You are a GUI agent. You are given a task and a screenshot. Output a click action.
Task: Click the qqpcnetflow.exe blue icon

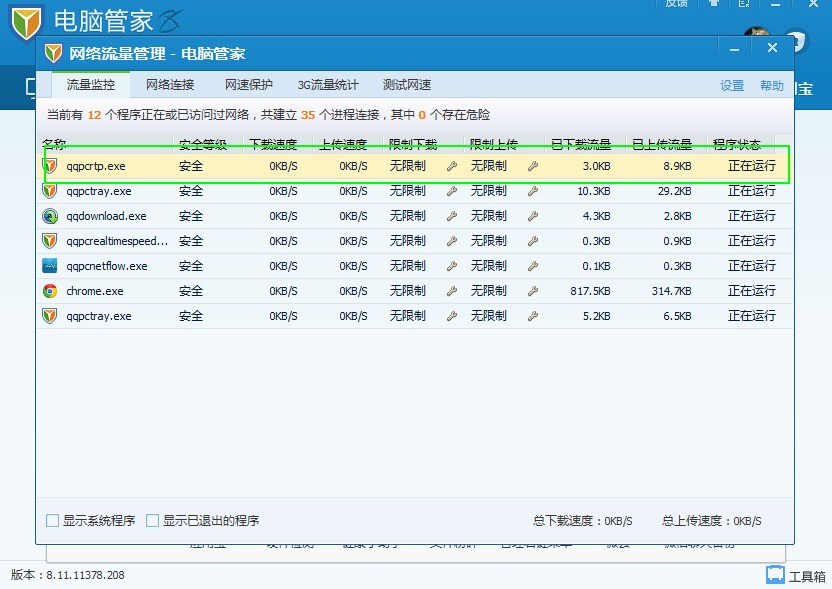pos(50,266)
